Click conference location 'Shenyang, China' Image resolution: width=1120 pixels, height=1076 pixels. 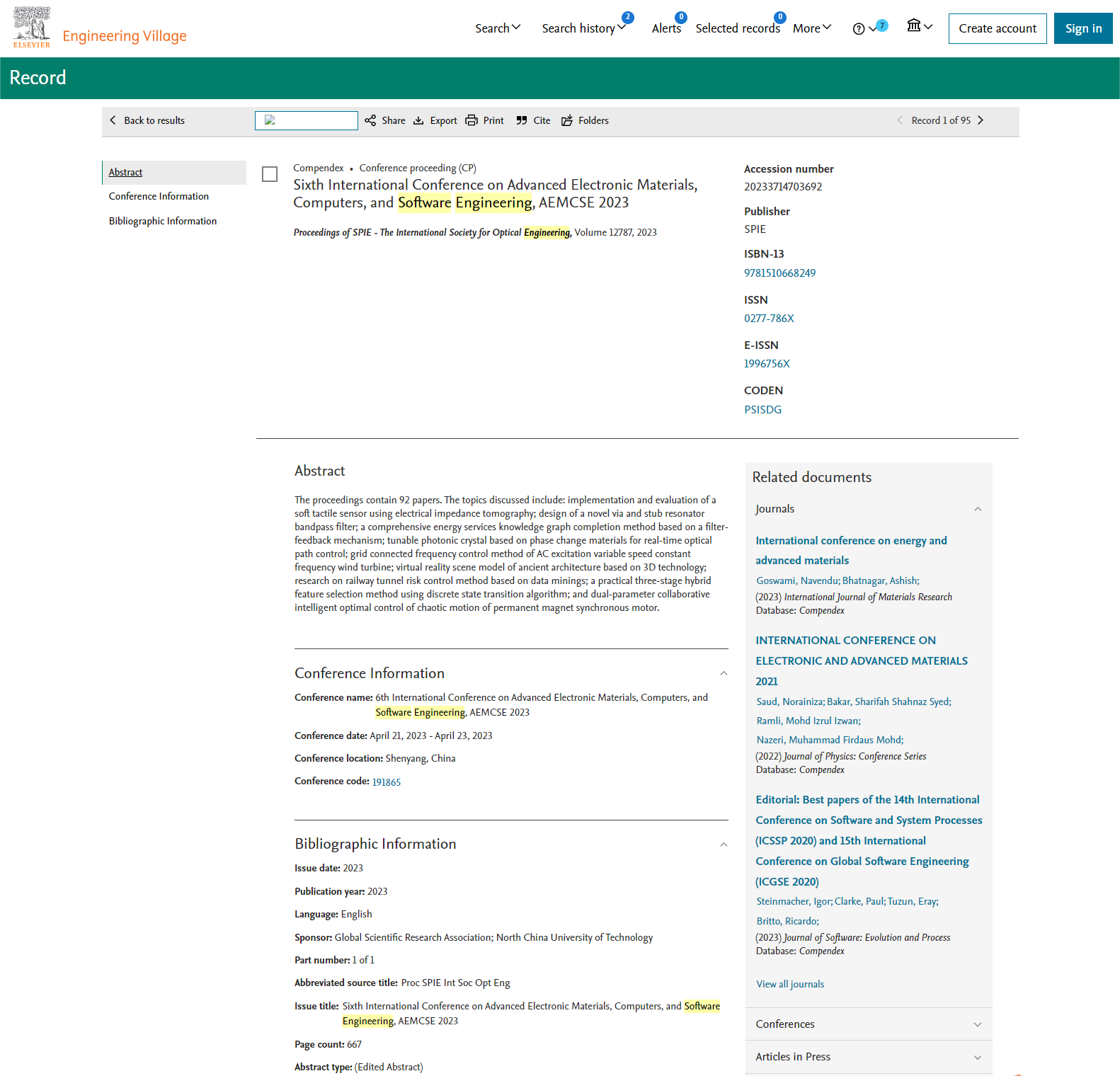pyautogui.click(x=421, y=758)
